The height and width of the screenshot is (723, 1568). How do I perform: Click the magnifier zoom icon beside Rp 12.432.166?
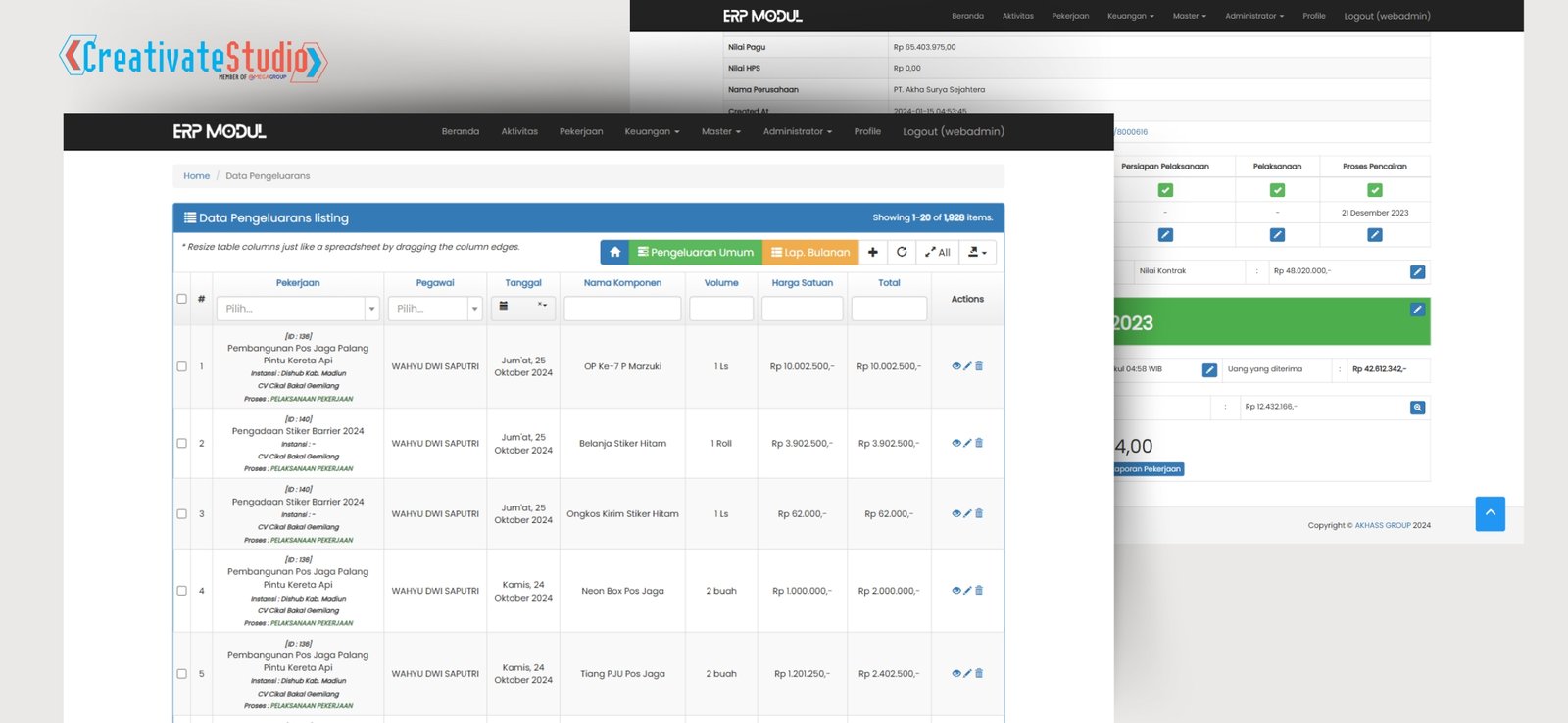pos(1417,408)
